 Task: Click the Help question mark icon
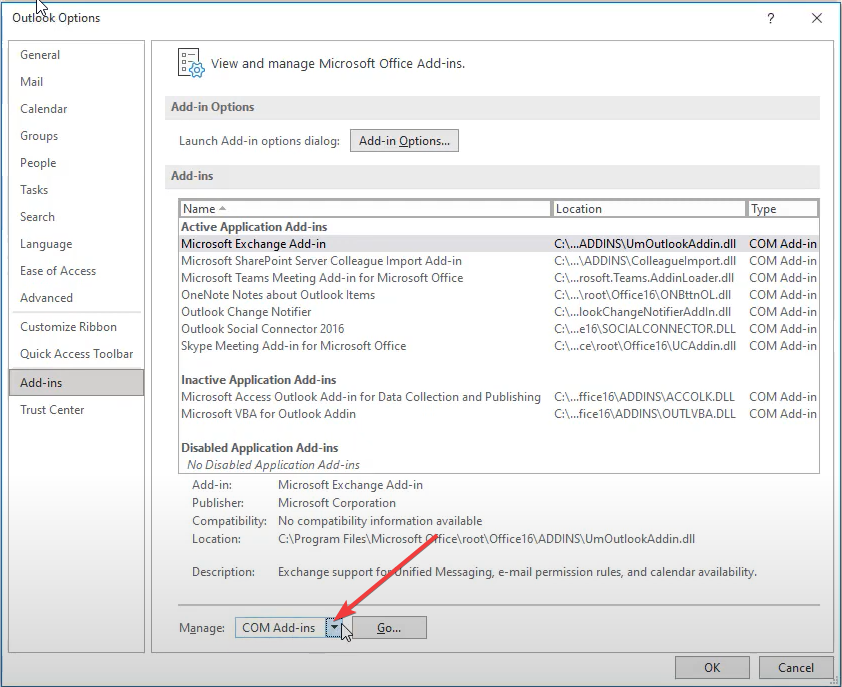click(771, 18)
